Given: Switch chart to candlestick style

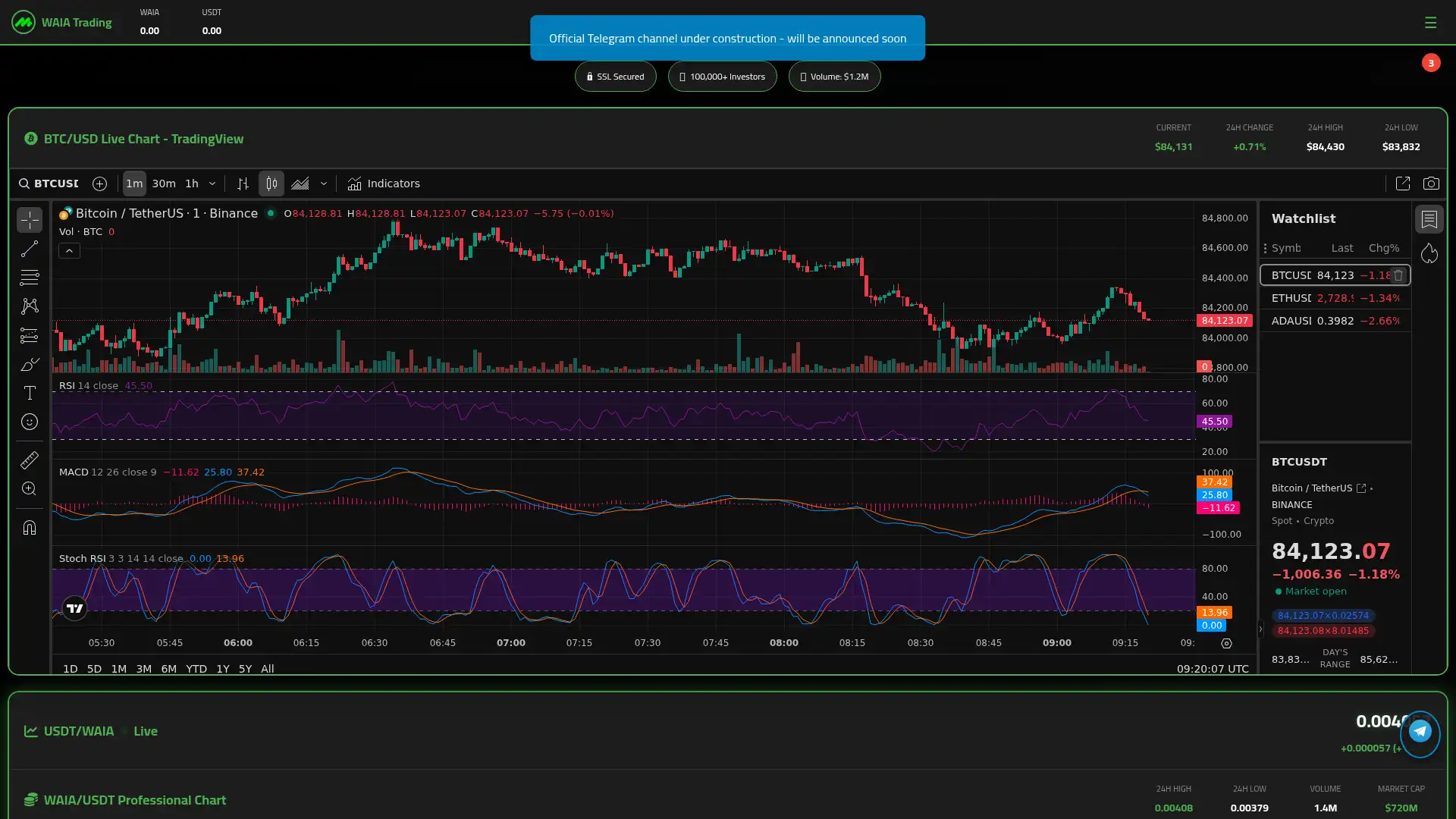Looking at the screenshot, I should pyautogui.click(x=271, y=184).
